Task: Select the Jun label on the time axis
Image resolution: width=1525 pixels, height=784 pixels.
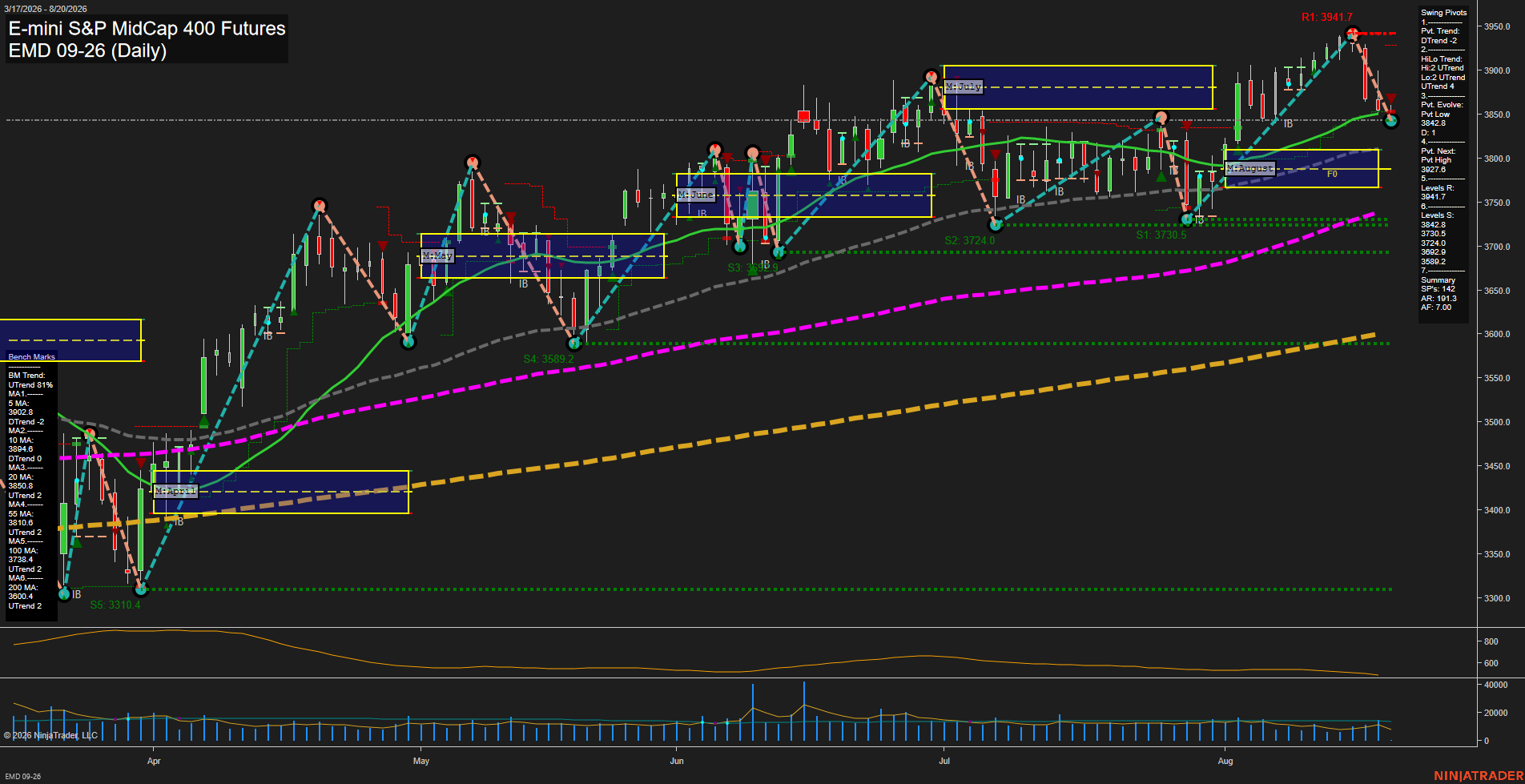Action: (x=677, y=761)
